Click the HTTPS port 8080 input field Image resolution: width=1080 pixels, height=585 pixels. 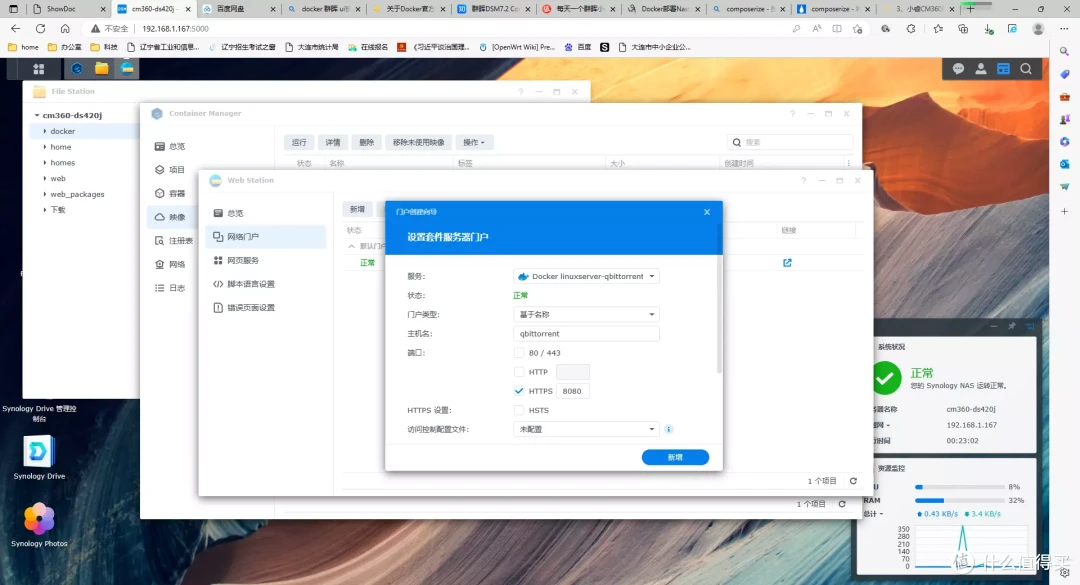[572, 391]
